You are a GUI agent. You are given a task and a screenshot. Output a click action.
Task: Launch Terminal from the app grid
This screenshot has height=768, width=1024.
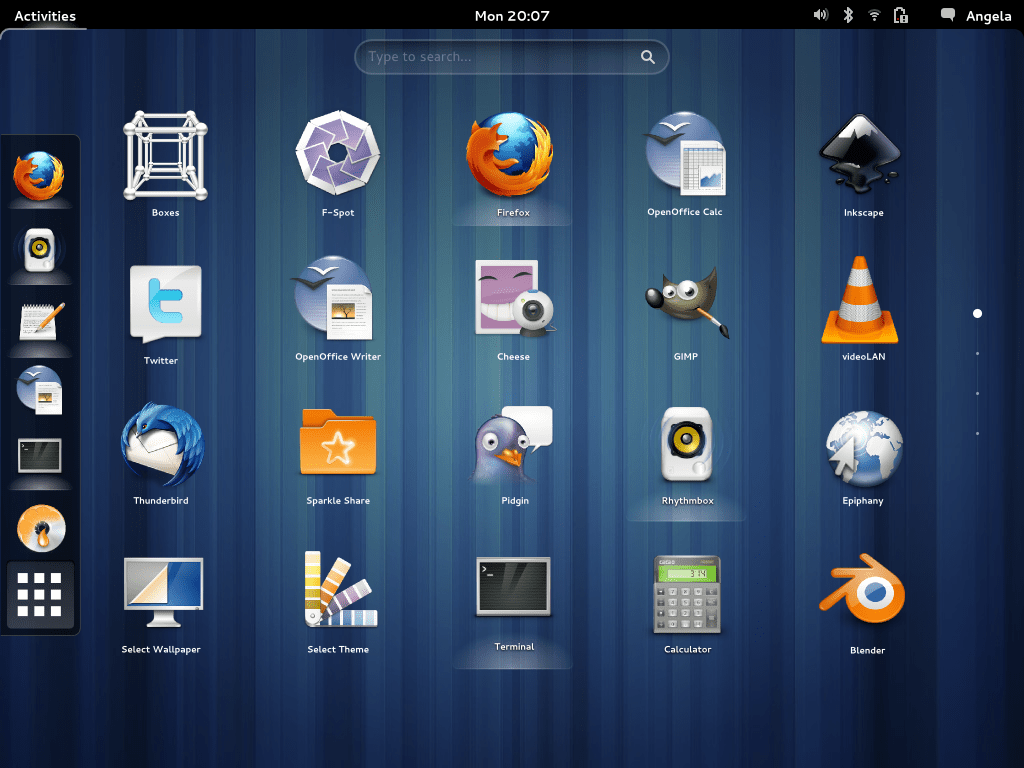(513, 586)
